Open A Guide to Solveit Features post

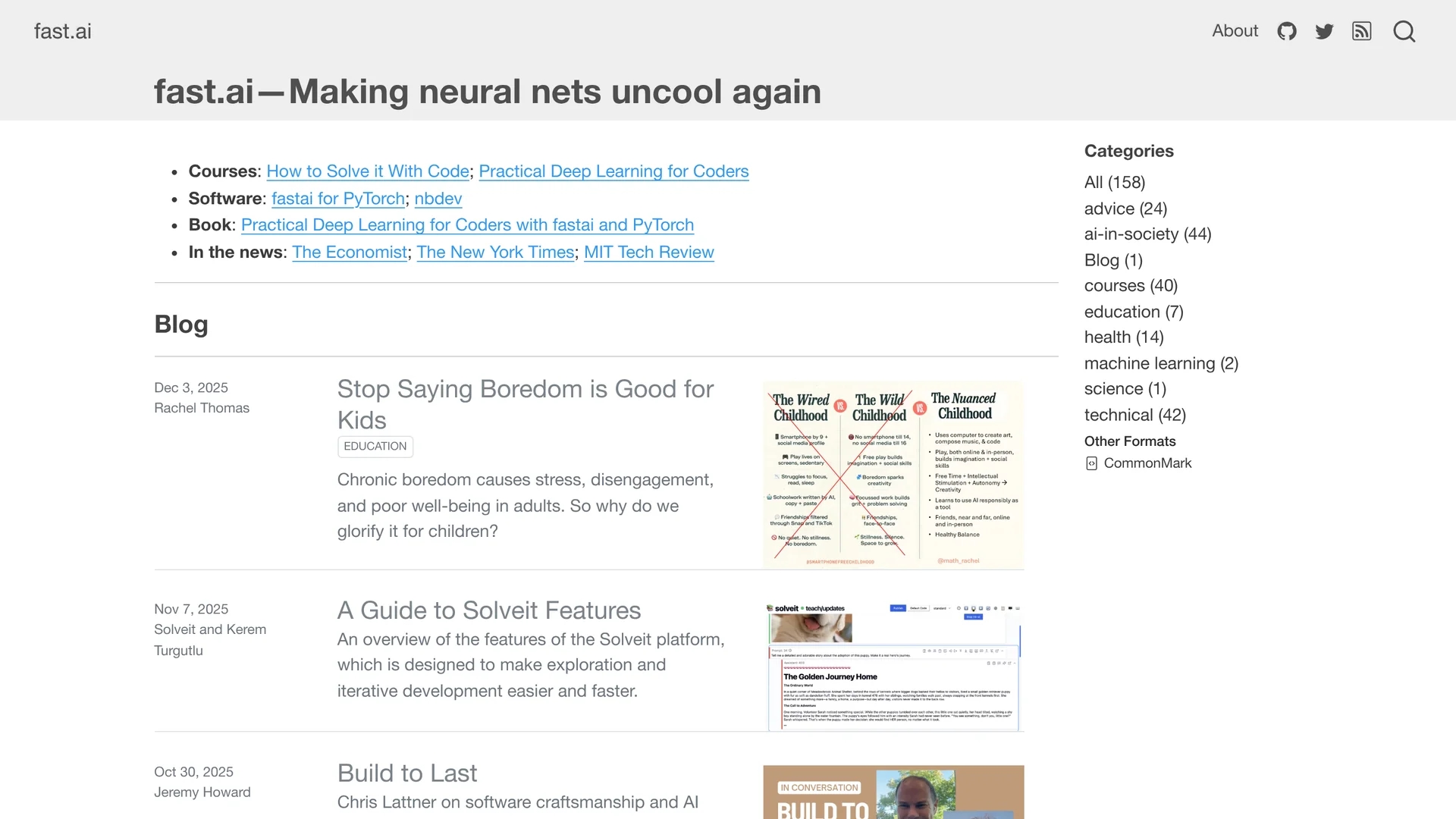click(x=489, y=610)
